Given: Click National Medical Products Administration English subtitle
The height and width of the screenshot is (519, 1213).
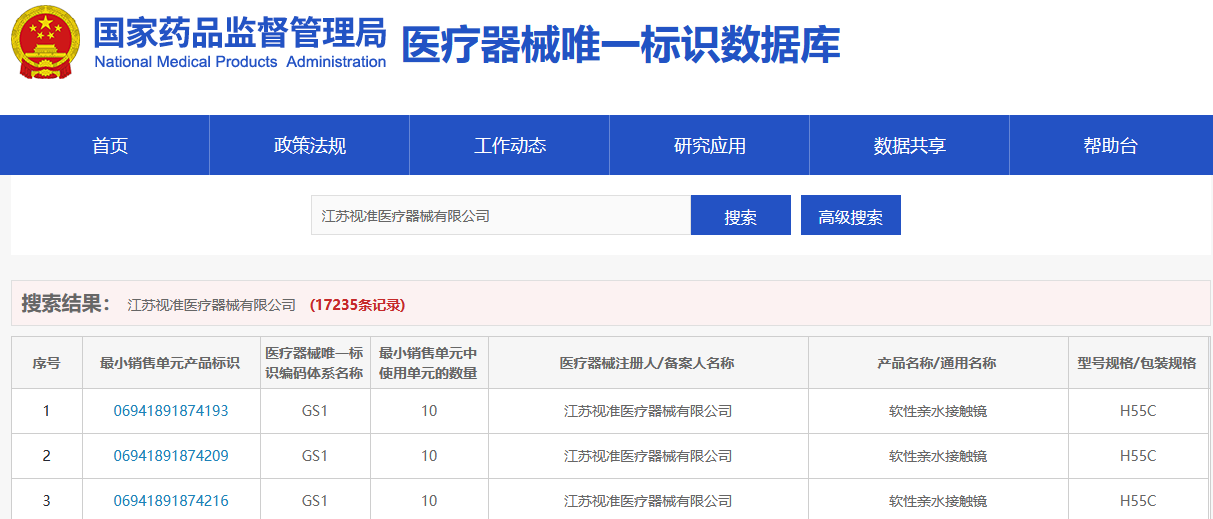Looking at the screenshot, I should click(240, 62).
